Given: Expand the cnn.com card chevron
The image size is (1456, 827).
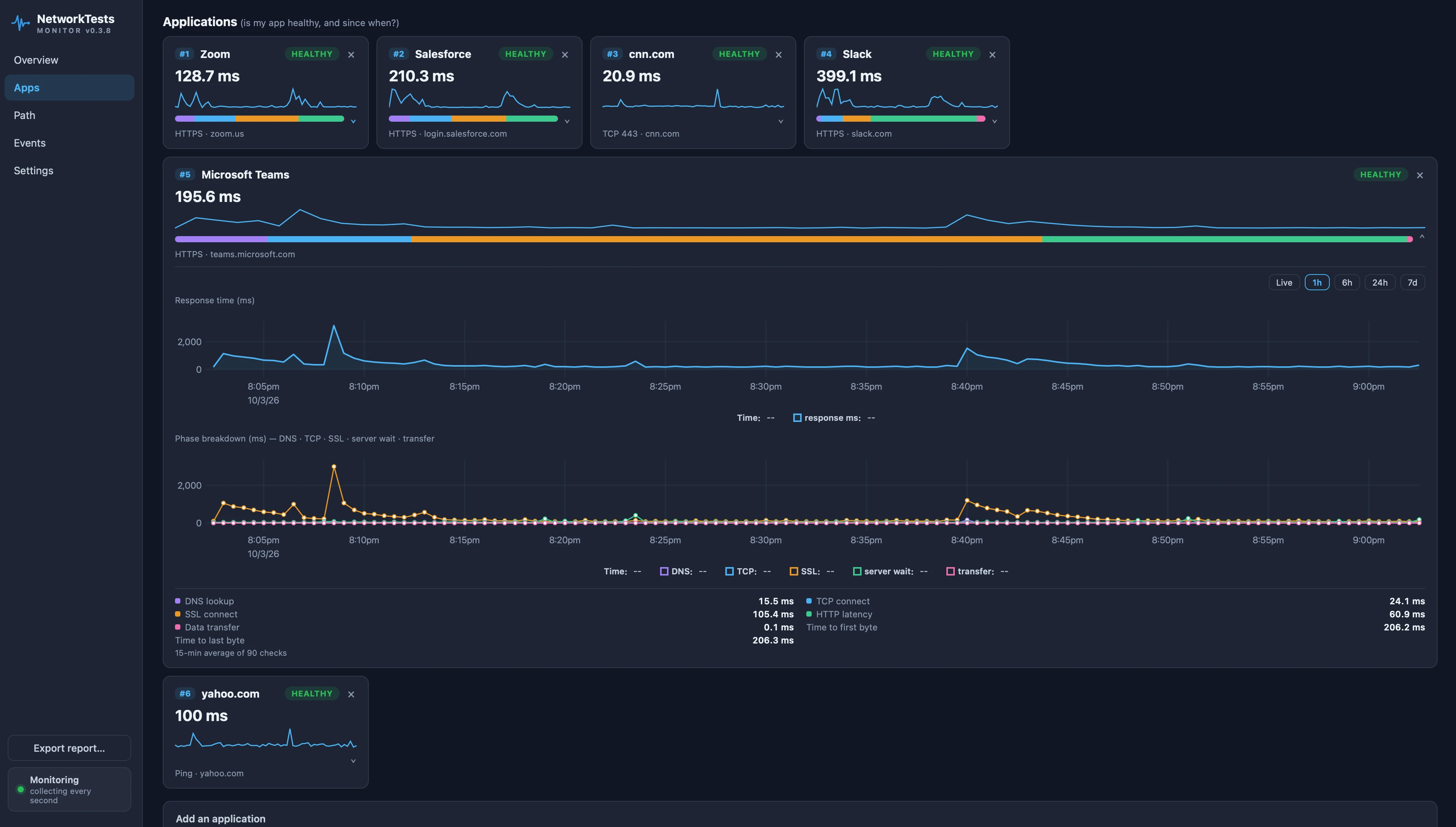Looking at the screenshot, I should (781, 121).
